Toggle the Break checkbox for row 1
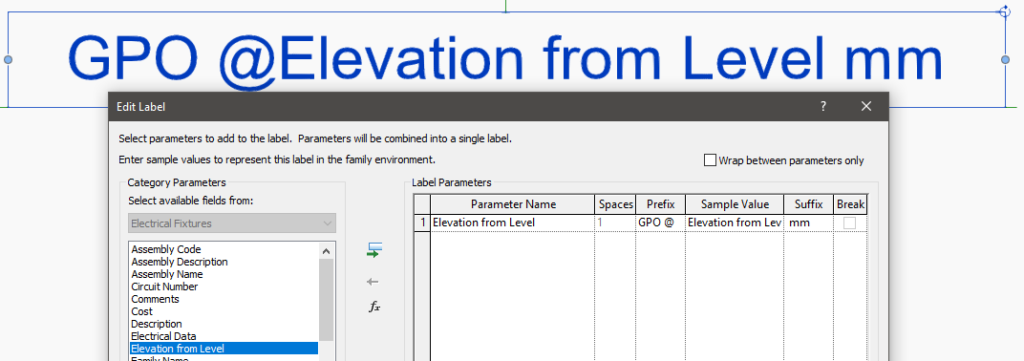This screenshot has height=361, width=1024. click(x=850, y=223)
